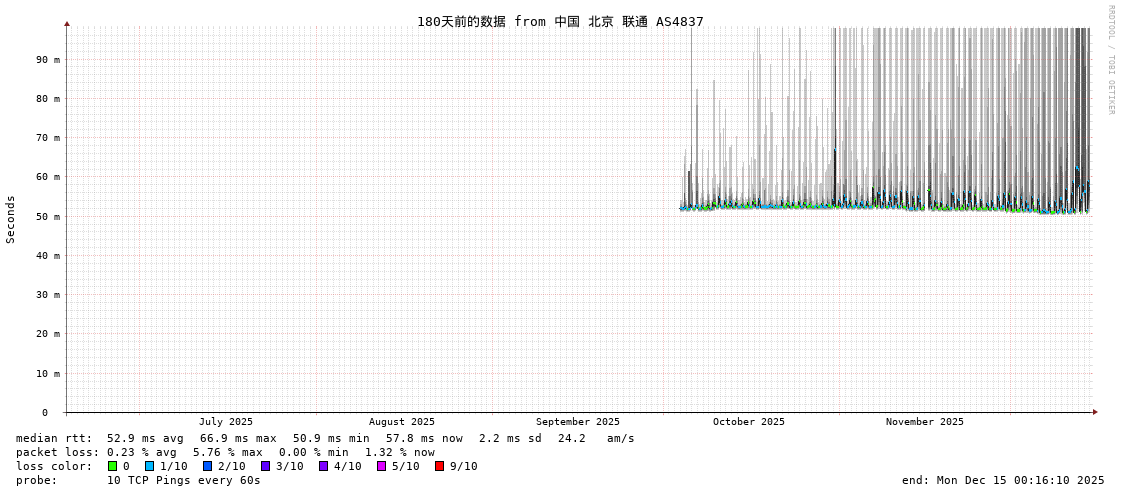1121x494 pixels.
Task: Click the 3/10 loss color swatch
Action: click(265, 466)
